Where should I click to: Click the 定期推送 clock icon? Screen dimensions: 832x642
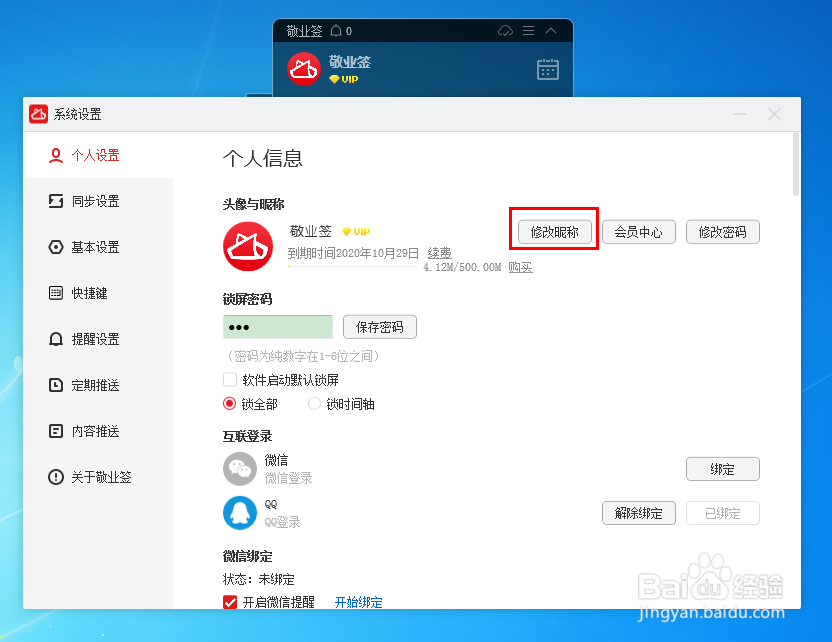(56, 385)
